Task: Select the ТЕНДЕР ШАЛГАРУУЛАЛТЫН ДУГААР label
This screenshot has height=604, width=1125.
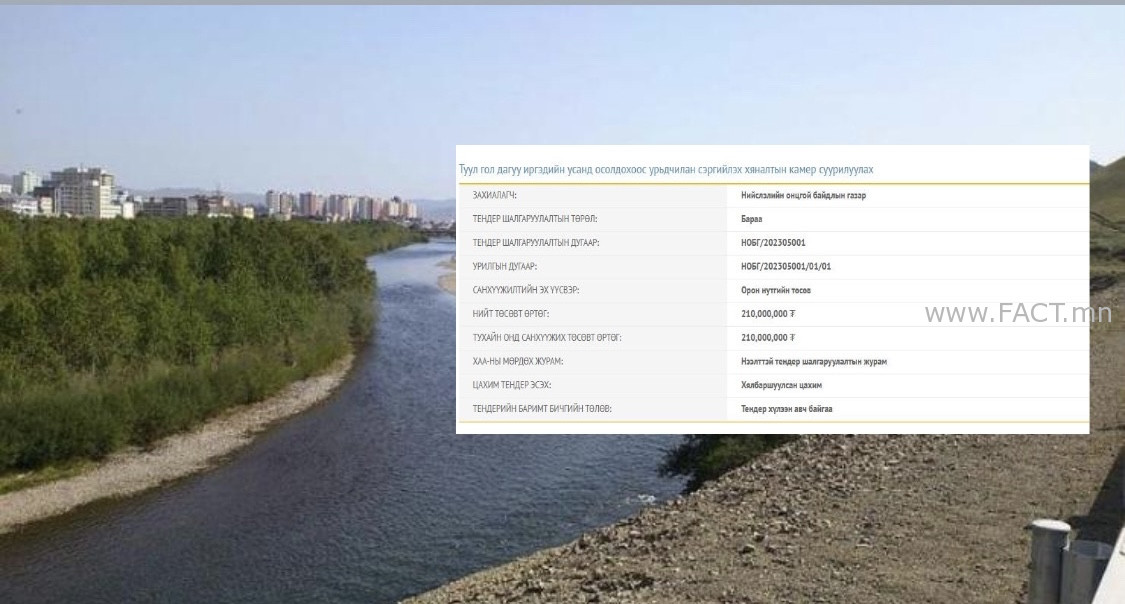Action: tap(536, 243)
